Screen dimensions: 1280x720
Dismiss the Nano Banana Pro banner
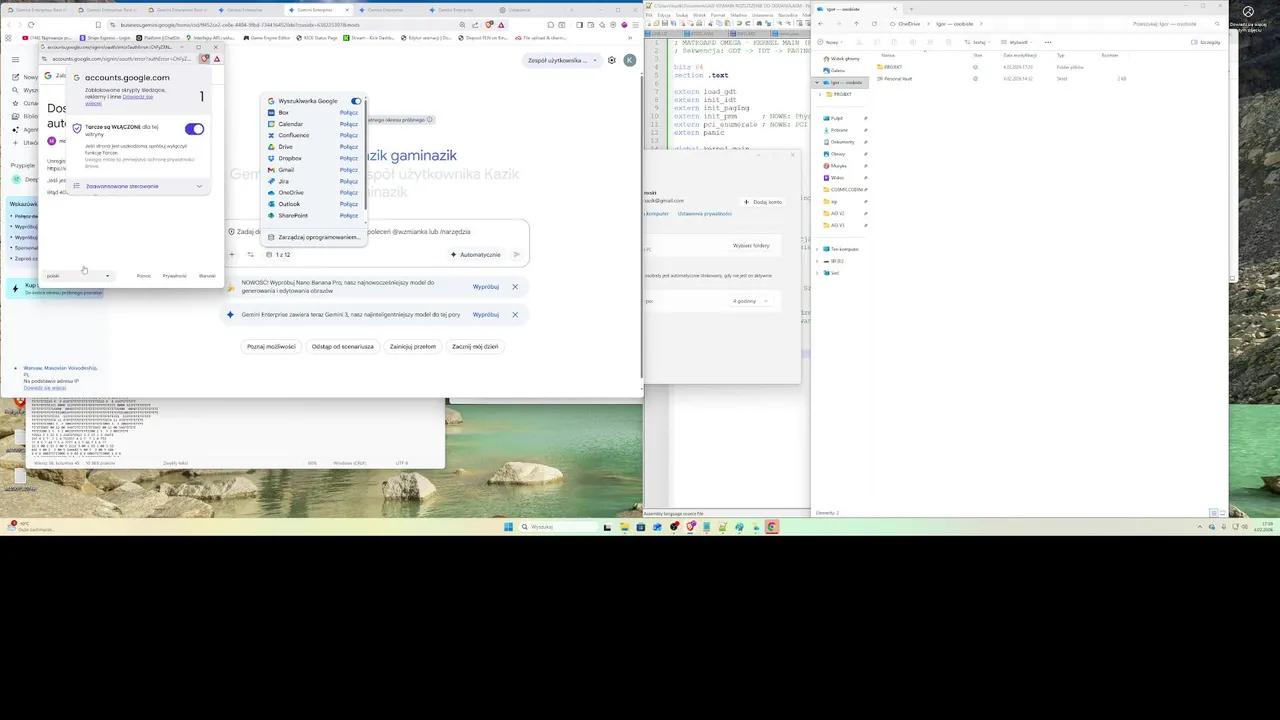click(x=515, y=287)
